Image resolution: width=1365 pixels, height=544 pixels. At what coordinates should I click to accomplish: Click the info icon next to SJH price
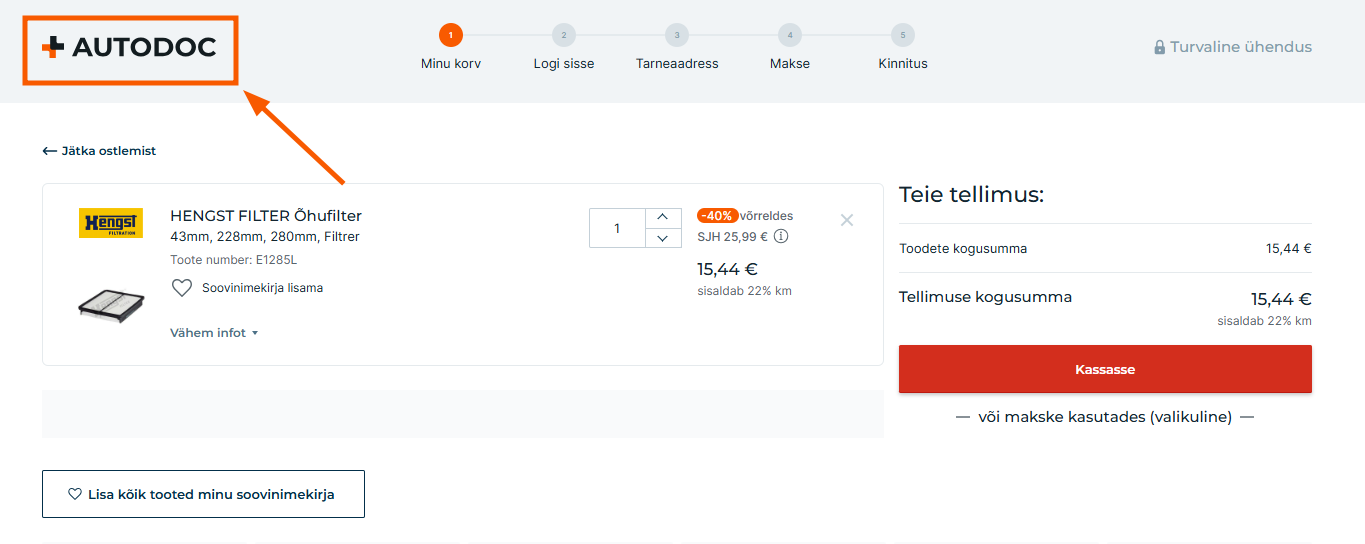(781, 237)
